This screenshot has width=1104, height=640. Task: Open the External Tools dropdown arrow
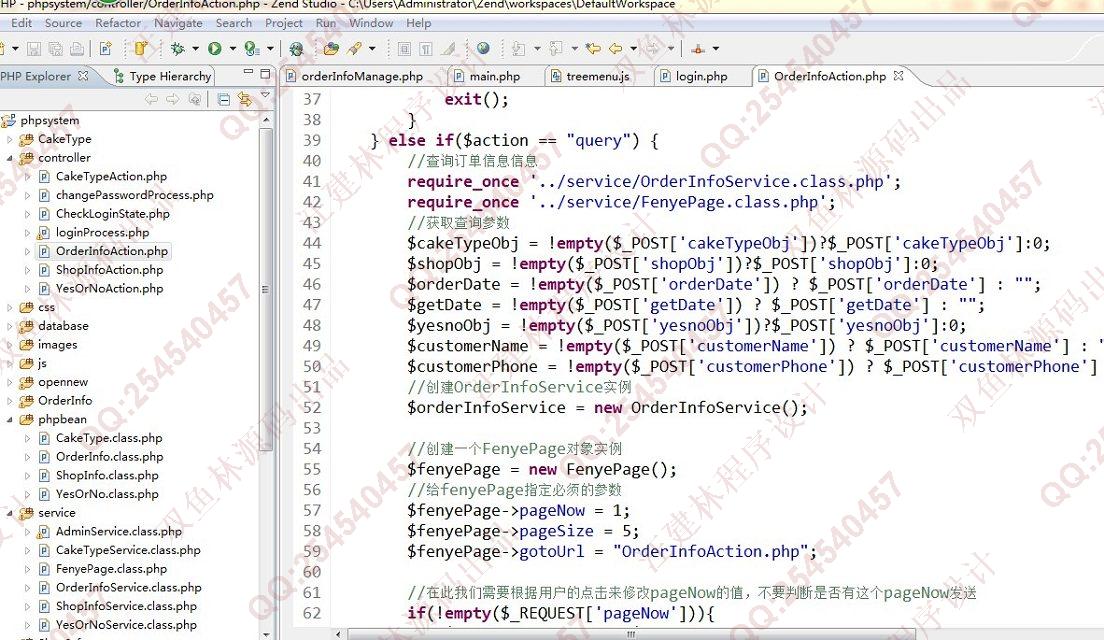click(270, 49)
